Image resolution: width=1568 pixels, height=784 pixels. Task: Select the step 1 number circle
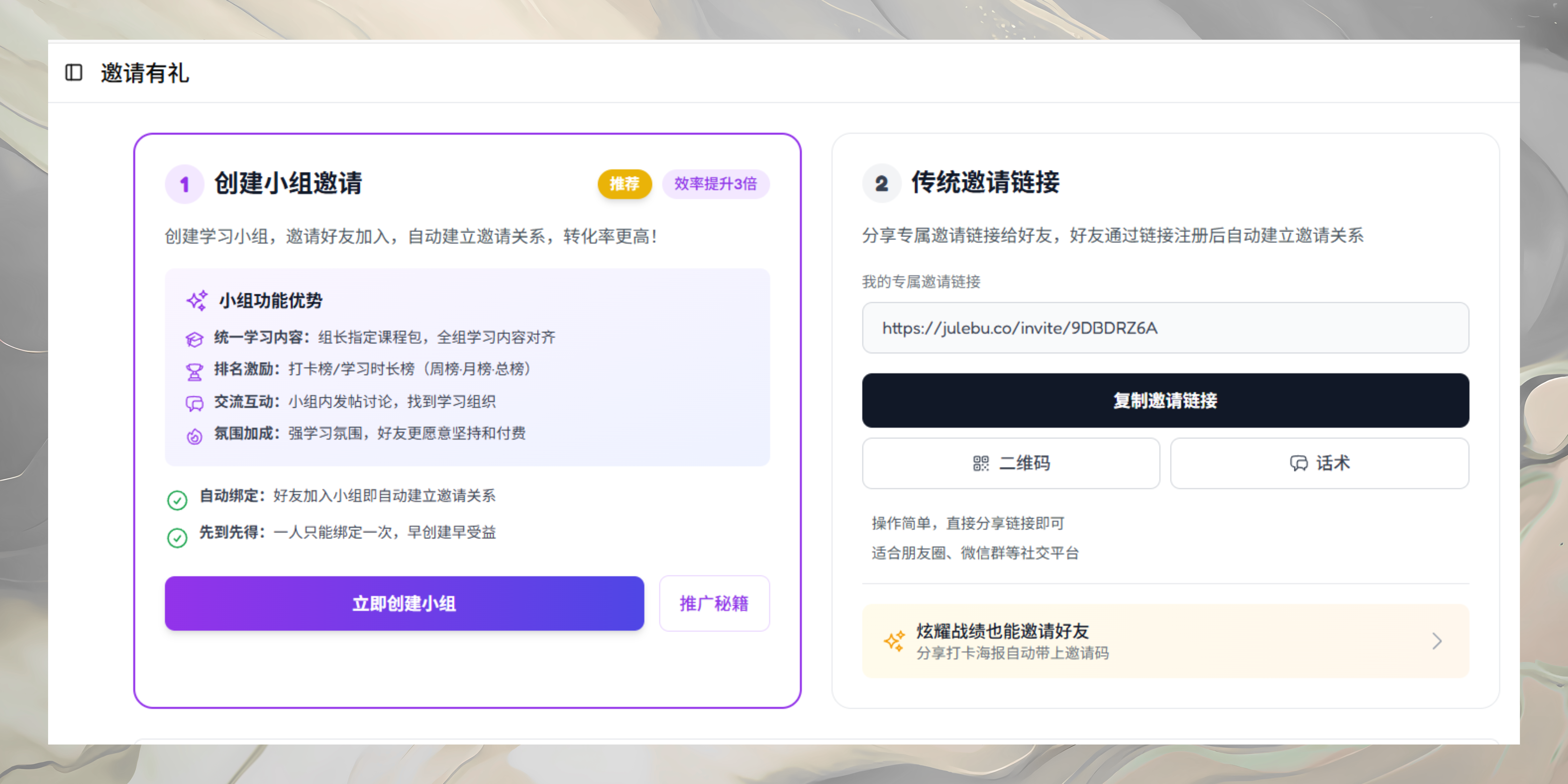[x=185, y=184]
